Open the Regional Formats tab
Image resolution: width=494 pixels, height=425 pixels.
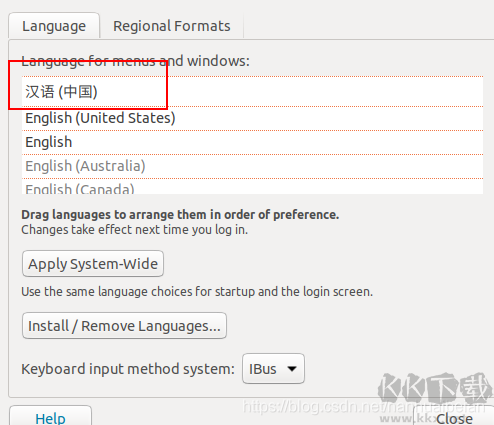pos(172,26)
